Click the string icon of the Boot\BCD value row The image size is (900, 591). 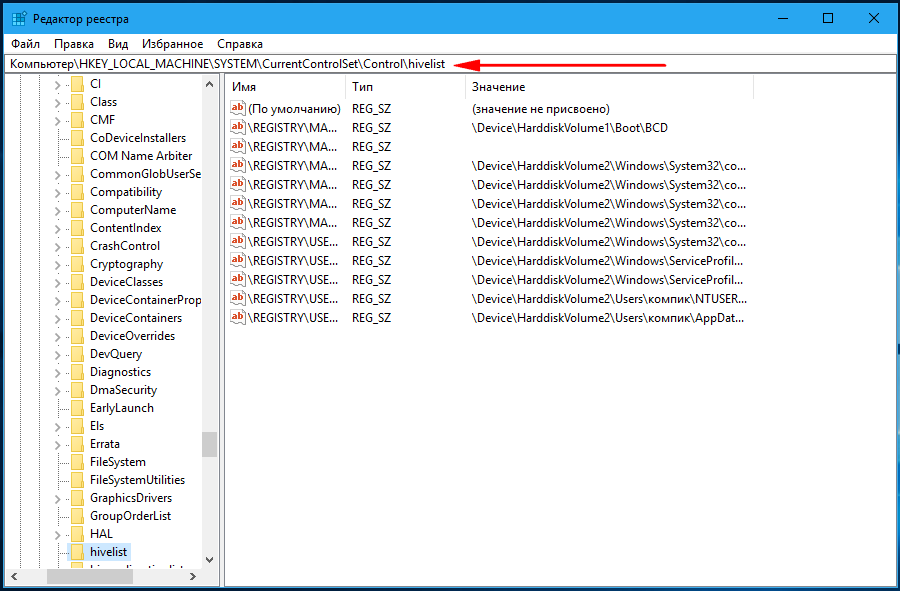[238, 127]
